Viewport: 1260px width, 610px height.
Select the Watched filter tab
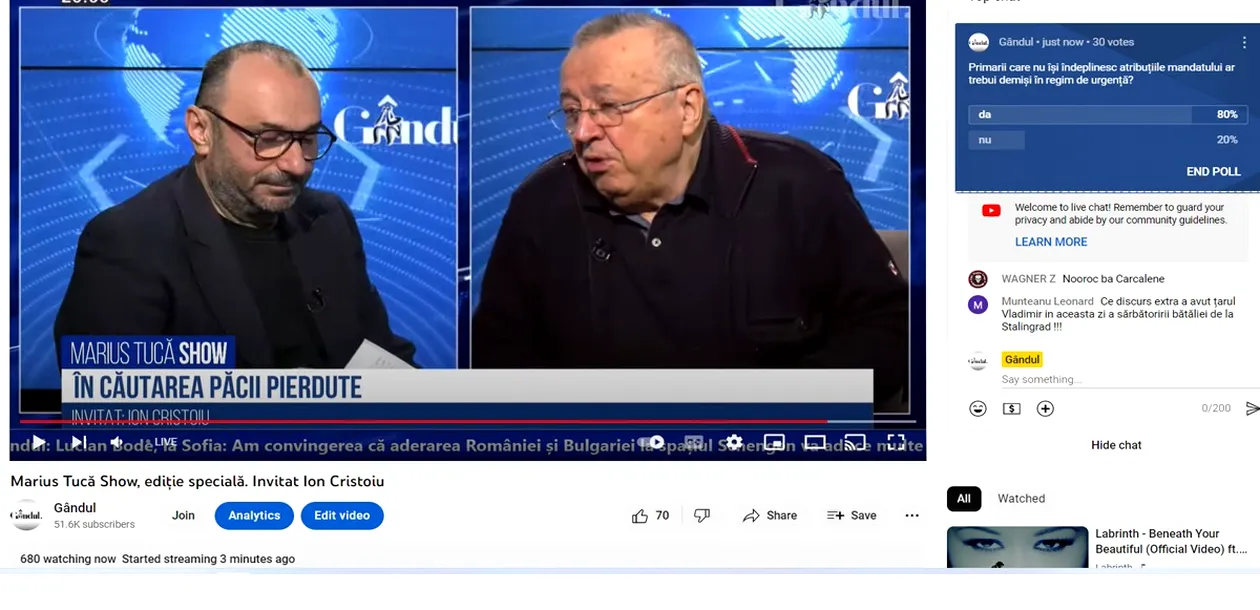click(1021, 499)
